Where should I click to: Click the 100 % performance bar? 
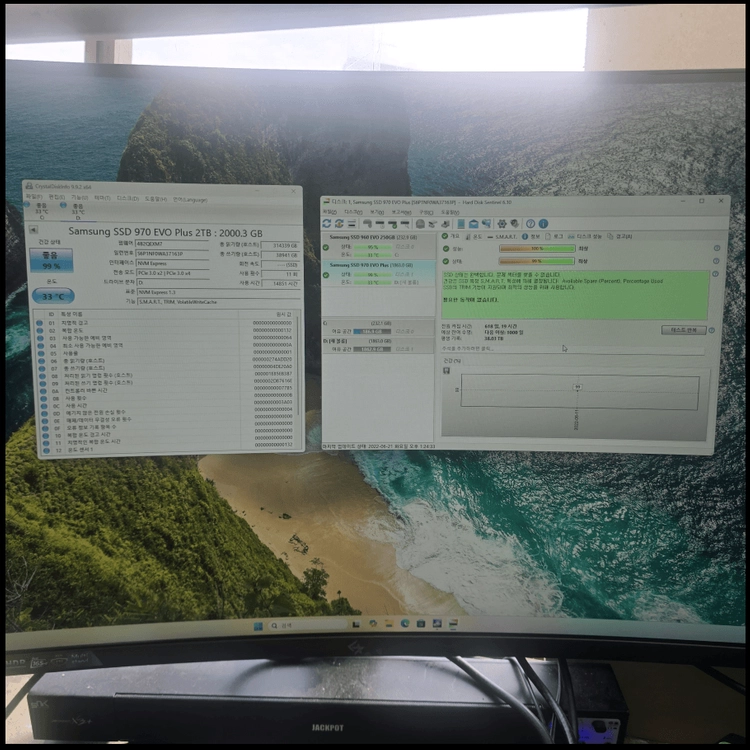coord(537,248)
